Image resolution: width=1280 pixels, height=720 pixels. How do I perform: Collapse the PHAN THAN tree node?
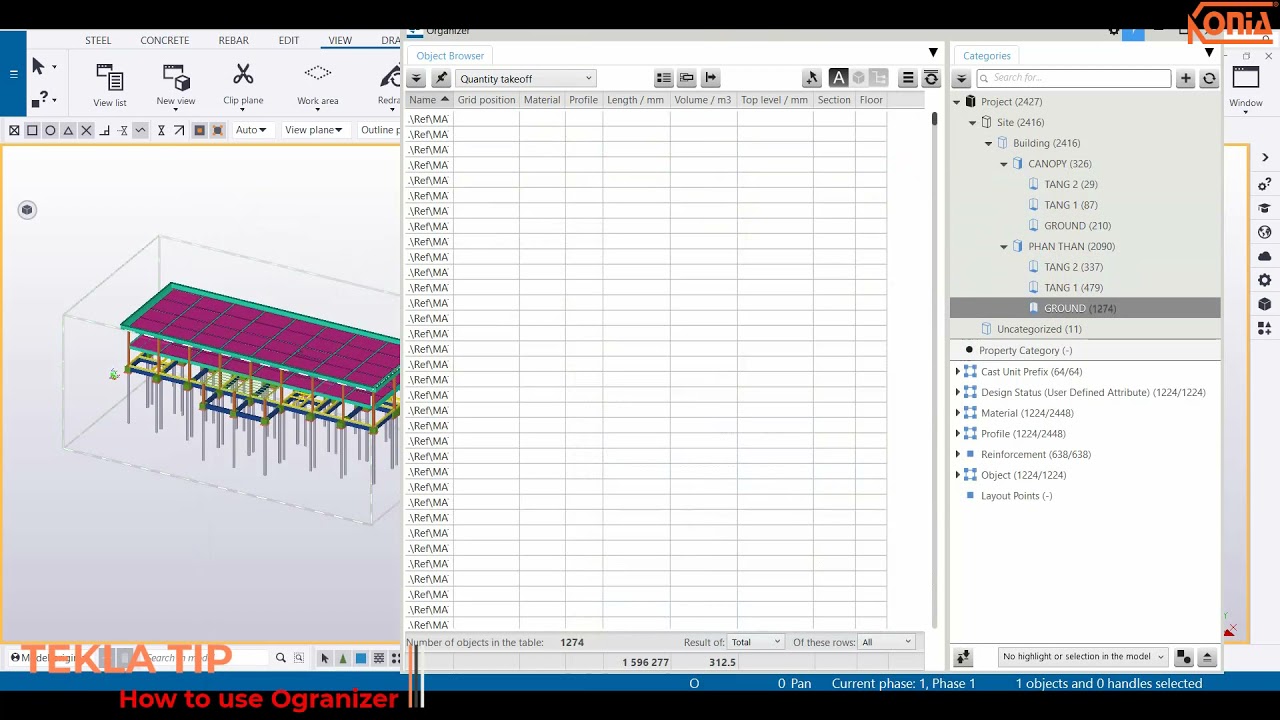tap(1004, 246)
